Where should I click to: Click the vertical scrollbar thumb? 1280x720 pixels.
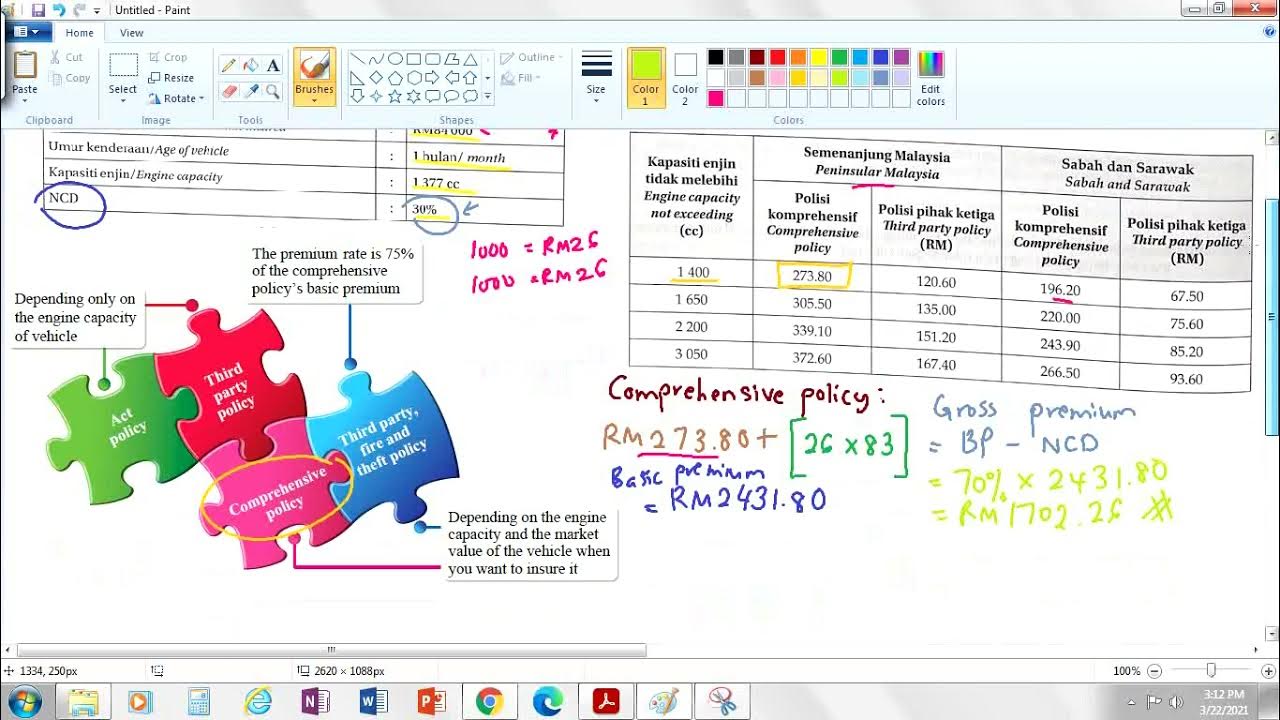click(1272, 317)
